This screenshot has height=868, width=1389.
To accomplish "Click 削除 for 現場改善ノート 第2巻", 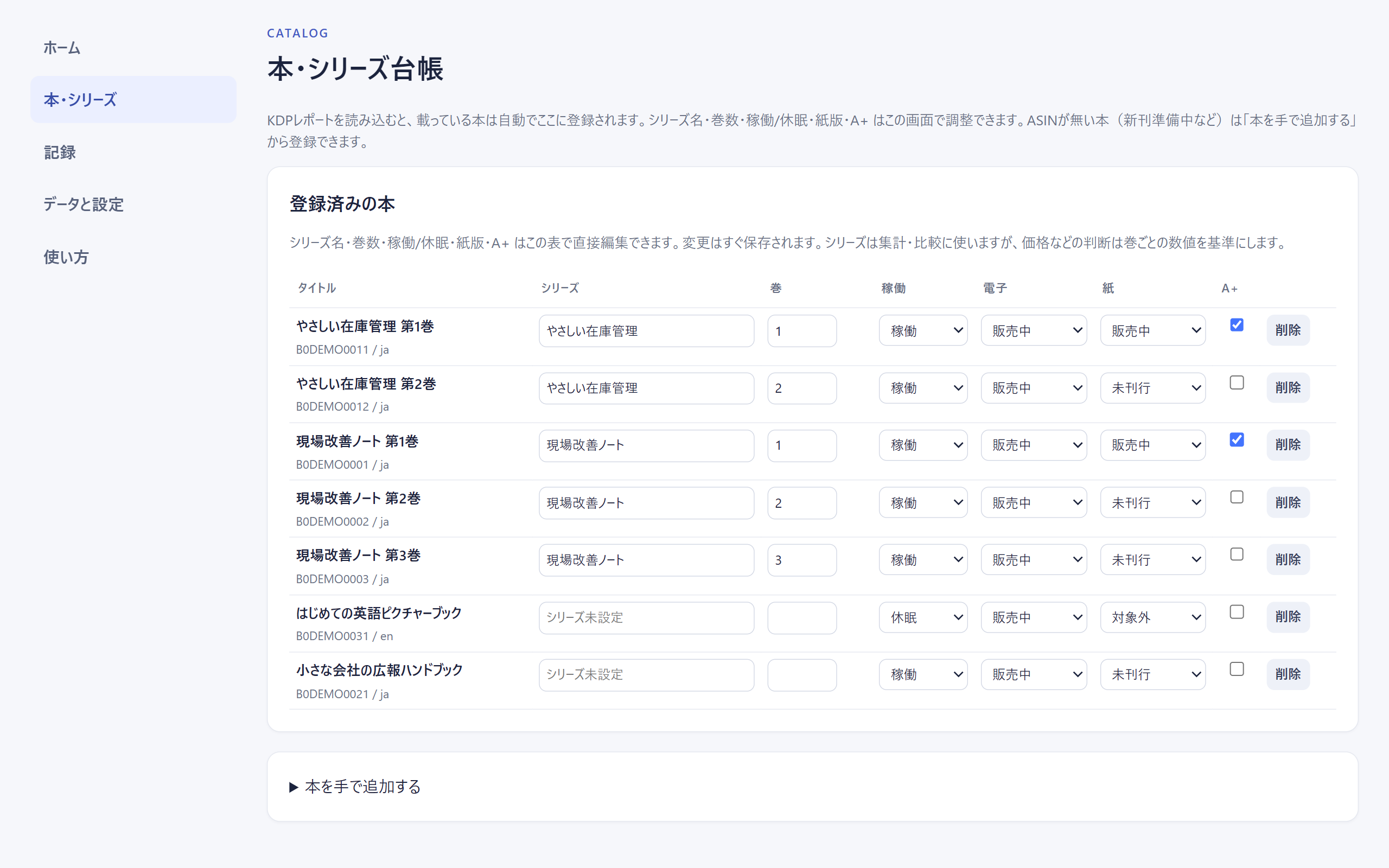I will pos(1288,502).
